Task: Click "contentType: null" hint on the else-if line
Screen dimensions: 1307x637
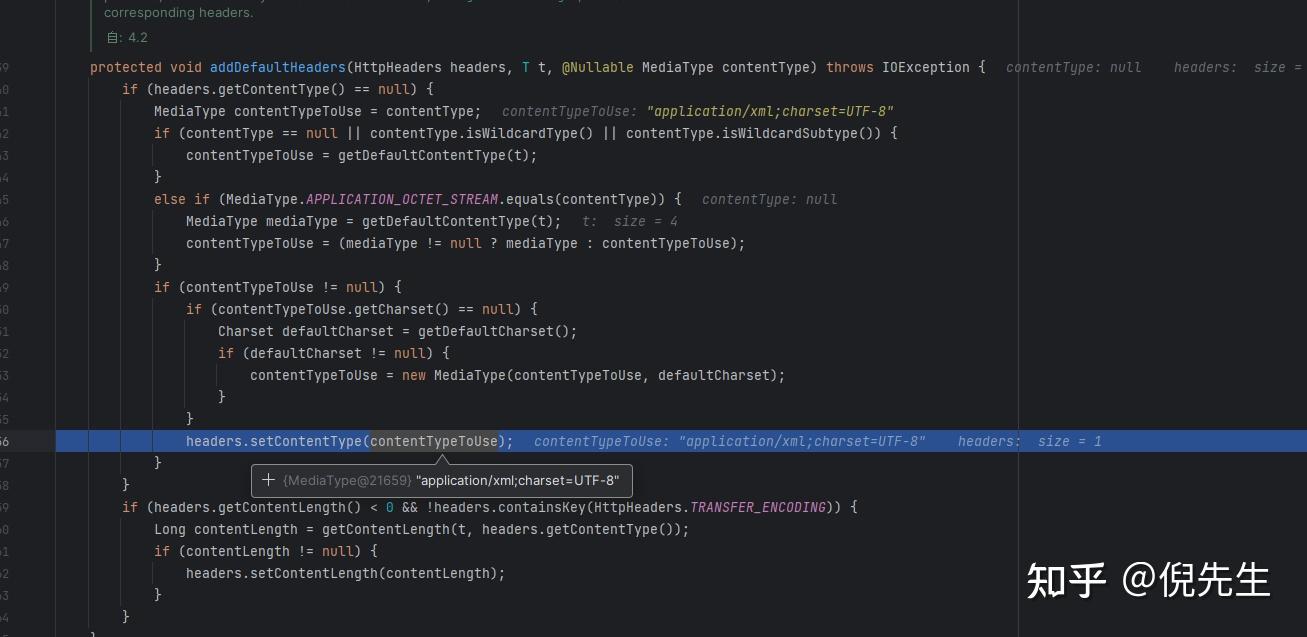Action: pyautogui.click(x=770, y=199)
